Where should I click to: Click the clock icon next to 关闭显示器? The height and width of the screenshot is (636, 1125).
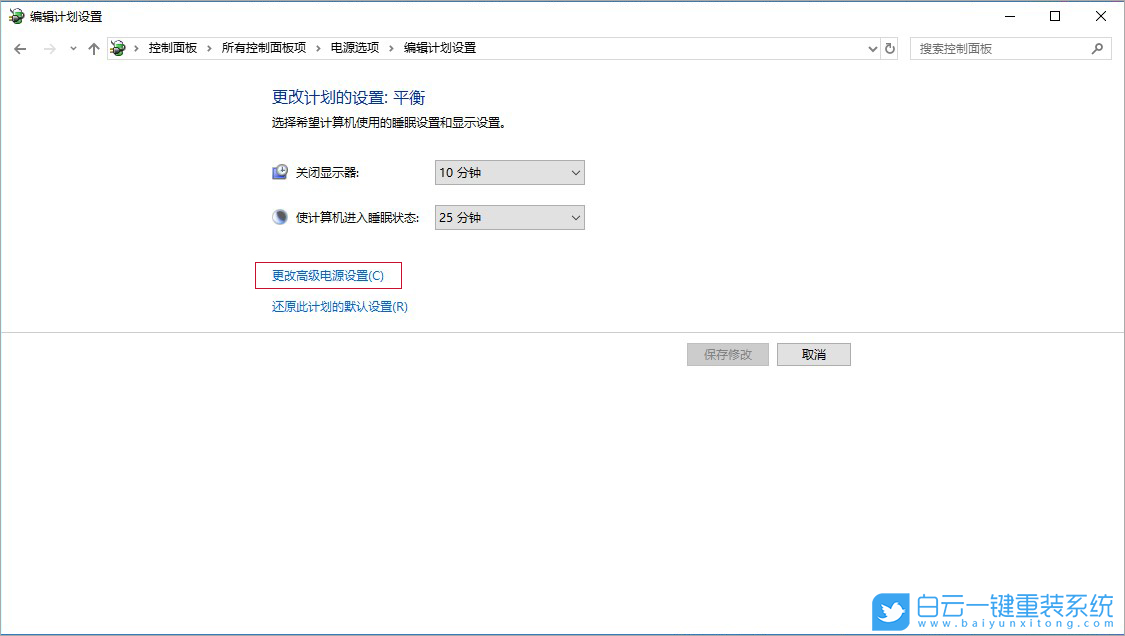[x=280, y=171]
